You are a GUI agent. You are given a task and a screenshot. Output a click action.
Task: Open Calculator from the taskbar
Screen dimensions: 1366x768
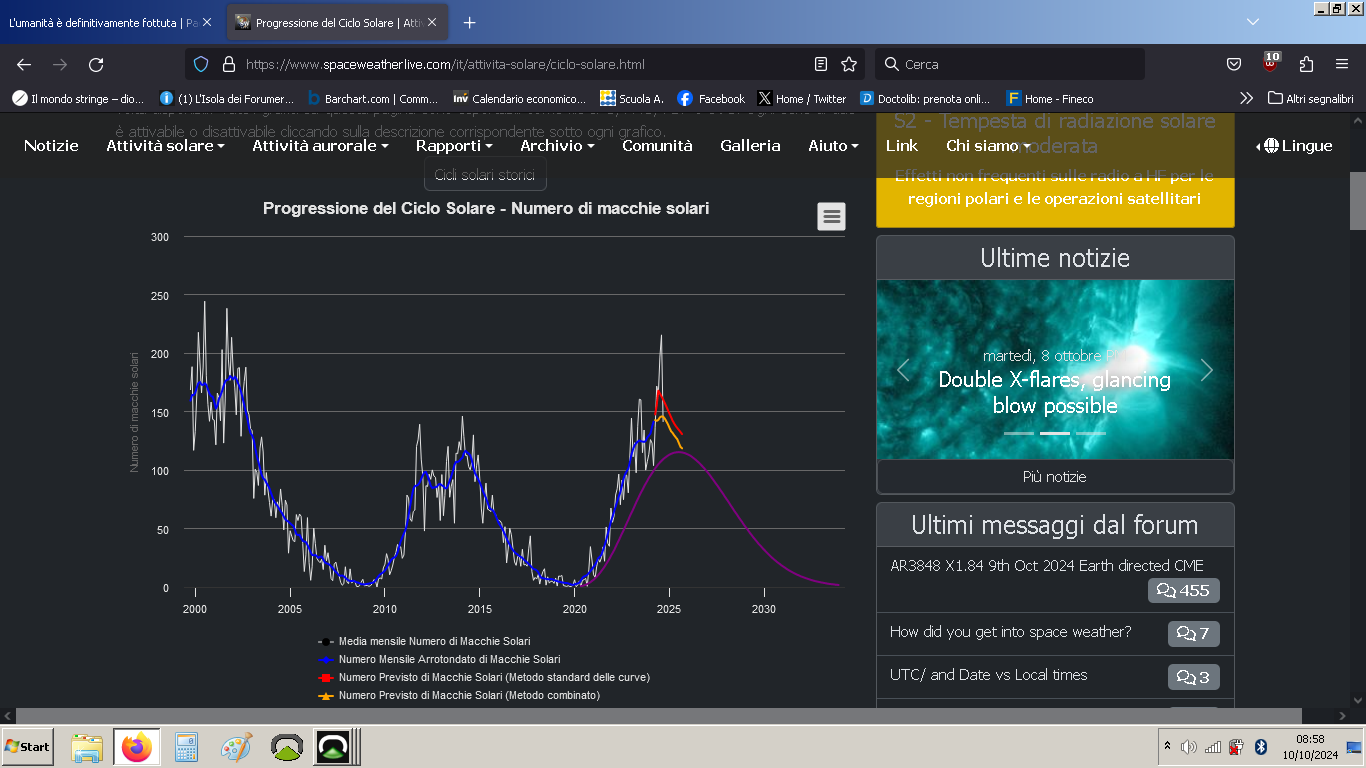186,747
